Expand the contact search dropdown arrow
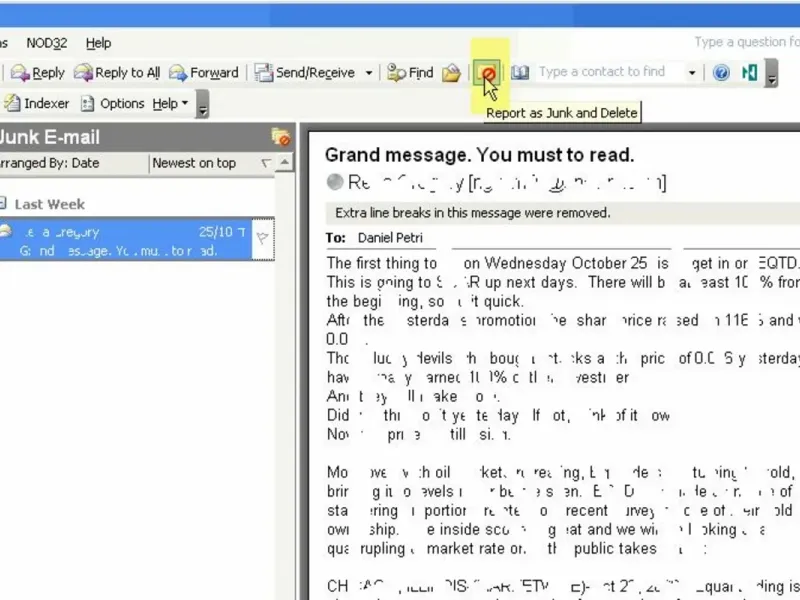Viewport: 800px width, 600px height. 692,72
